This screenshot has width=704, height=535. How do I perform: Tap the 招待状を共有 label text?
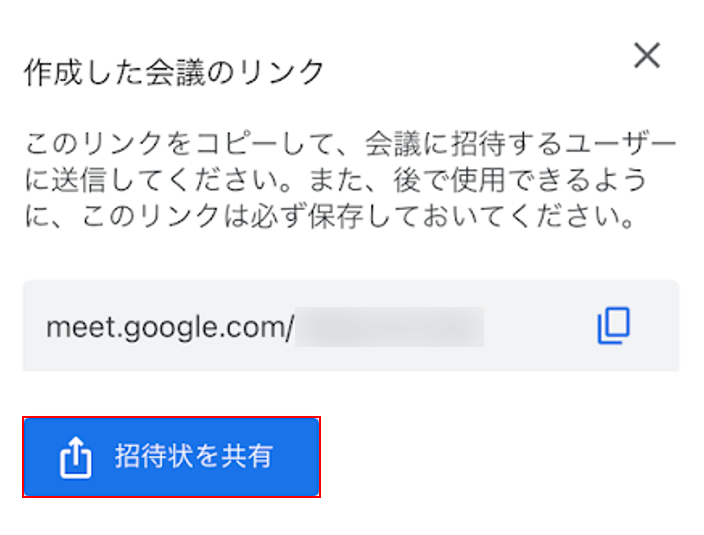coord(194,456)
